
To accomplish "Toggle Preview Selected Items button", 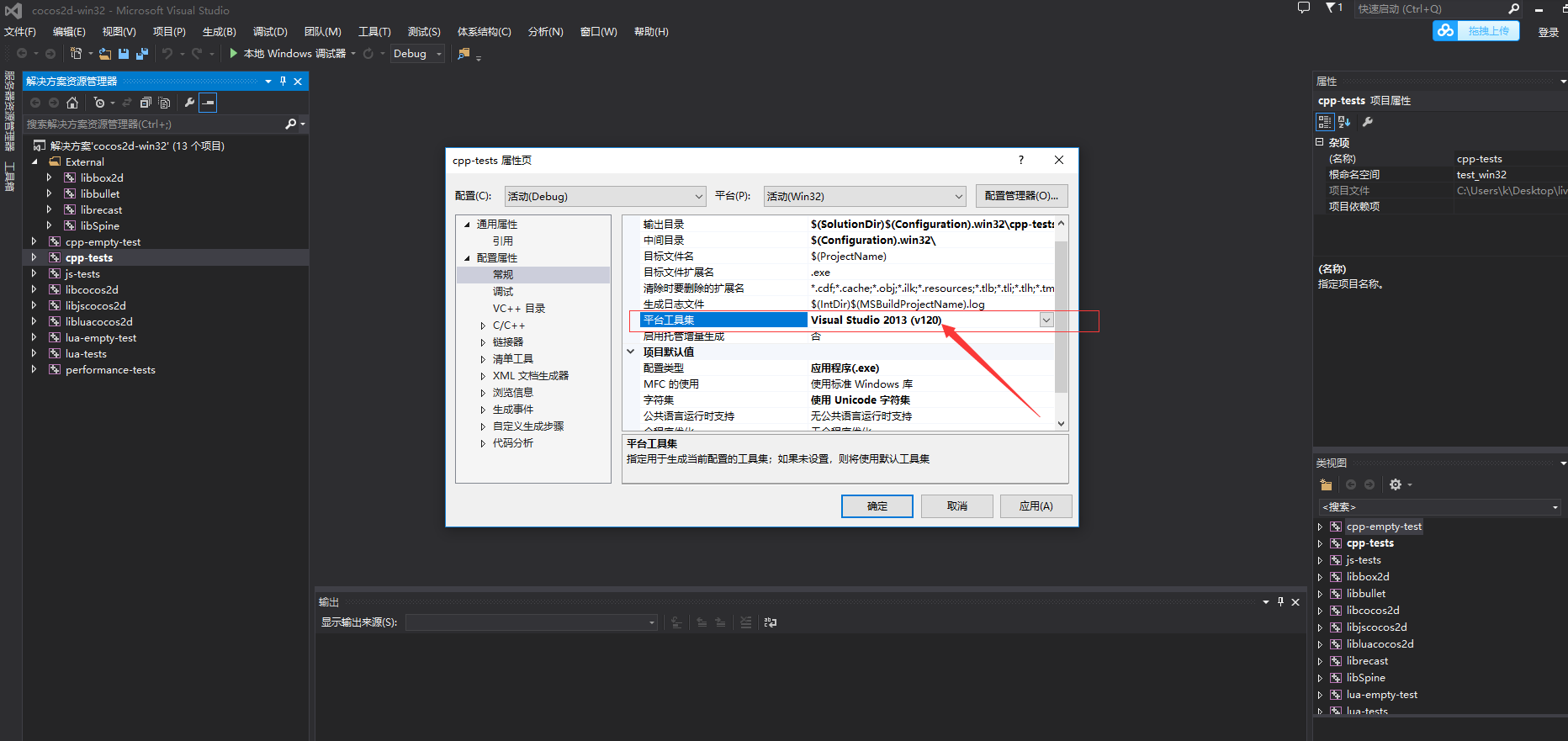I will [x=208, y=103].
